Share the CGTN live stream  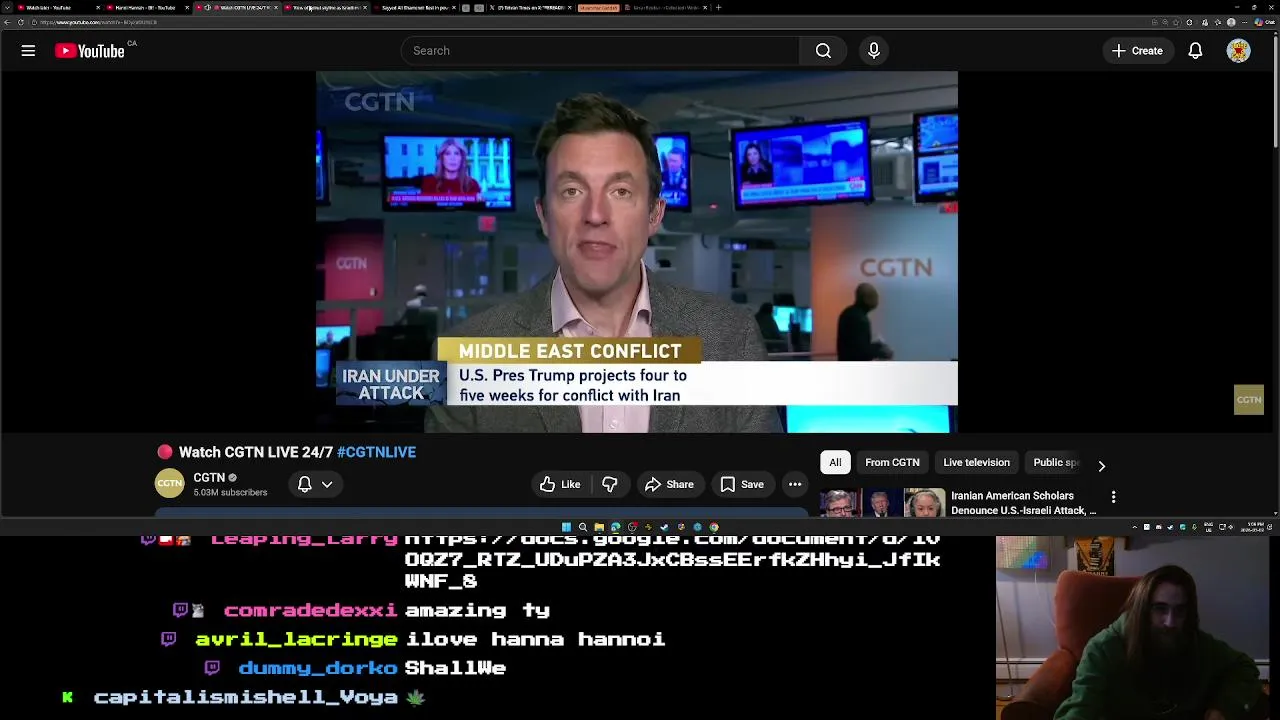(669, 484)
